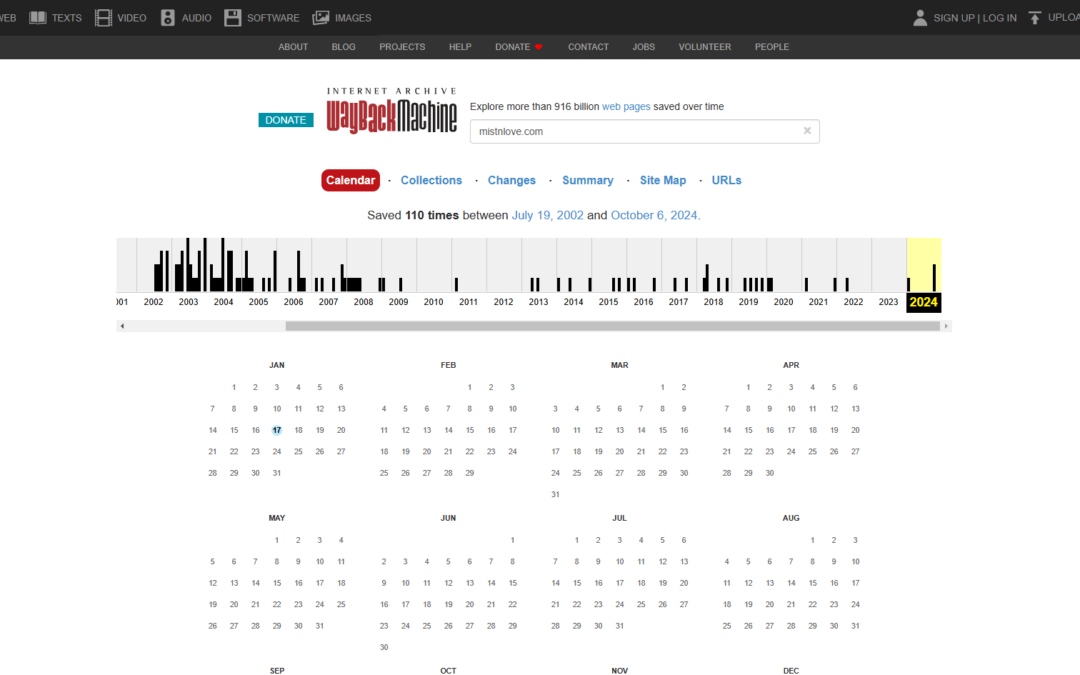This screenshot has height=675, width=1080.
Task: Open the July 19, 2002 first capture link
Action: tap(547, 215)
